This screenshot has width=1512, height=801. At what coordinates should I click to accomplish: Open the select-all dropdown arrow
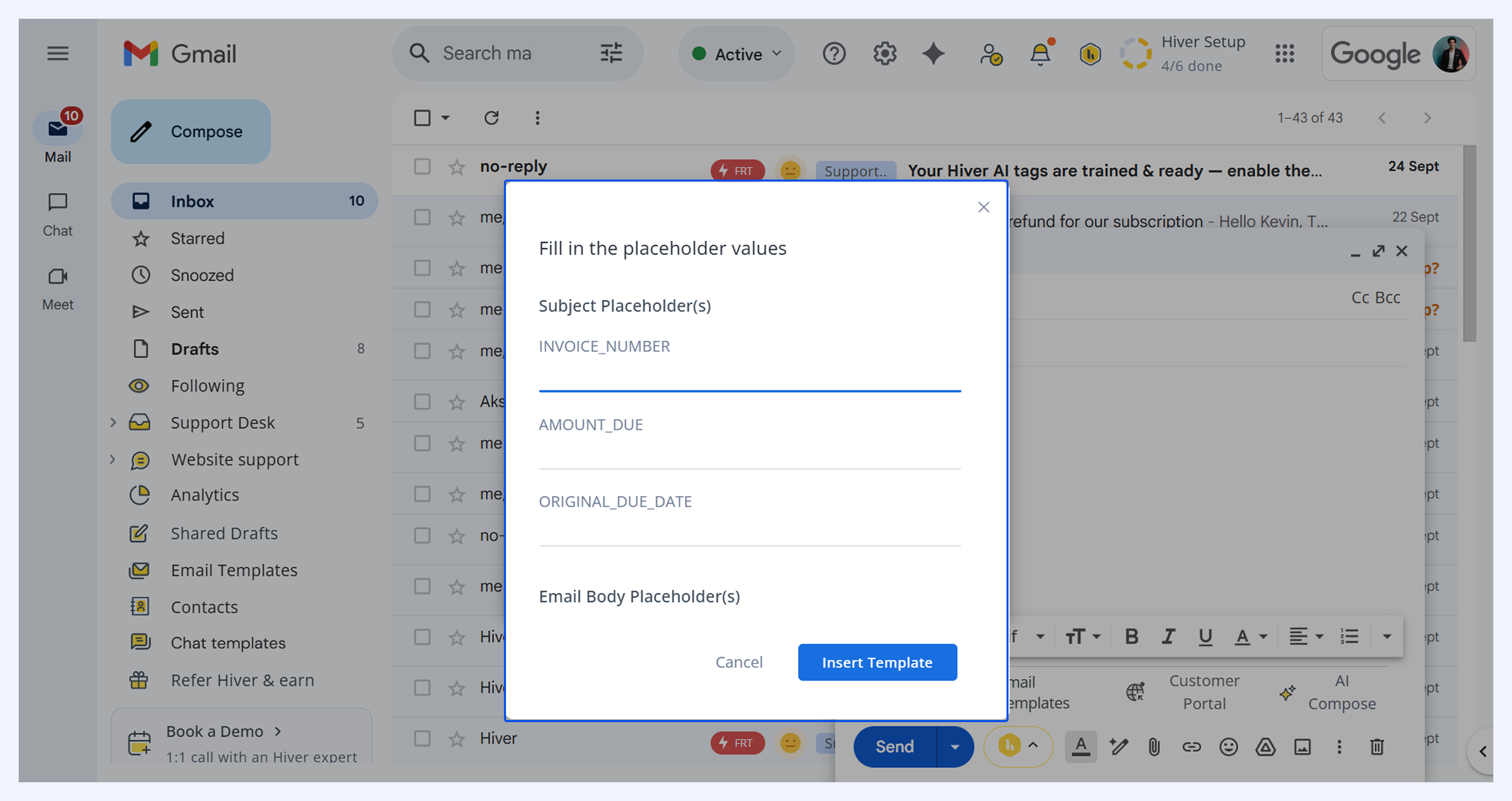point(445,118)
